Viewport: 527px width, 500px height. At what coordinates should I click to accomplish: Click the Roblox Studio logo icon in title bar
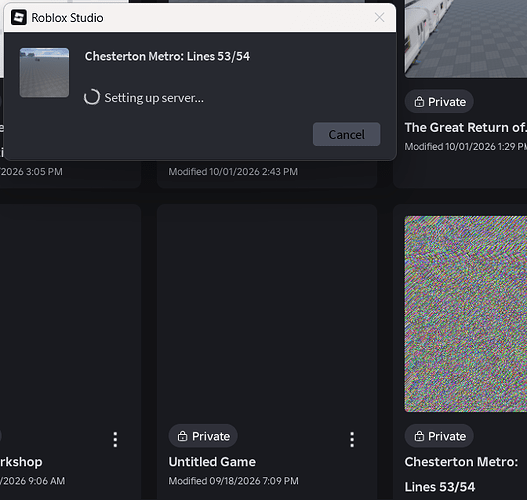tap(18, 17)
